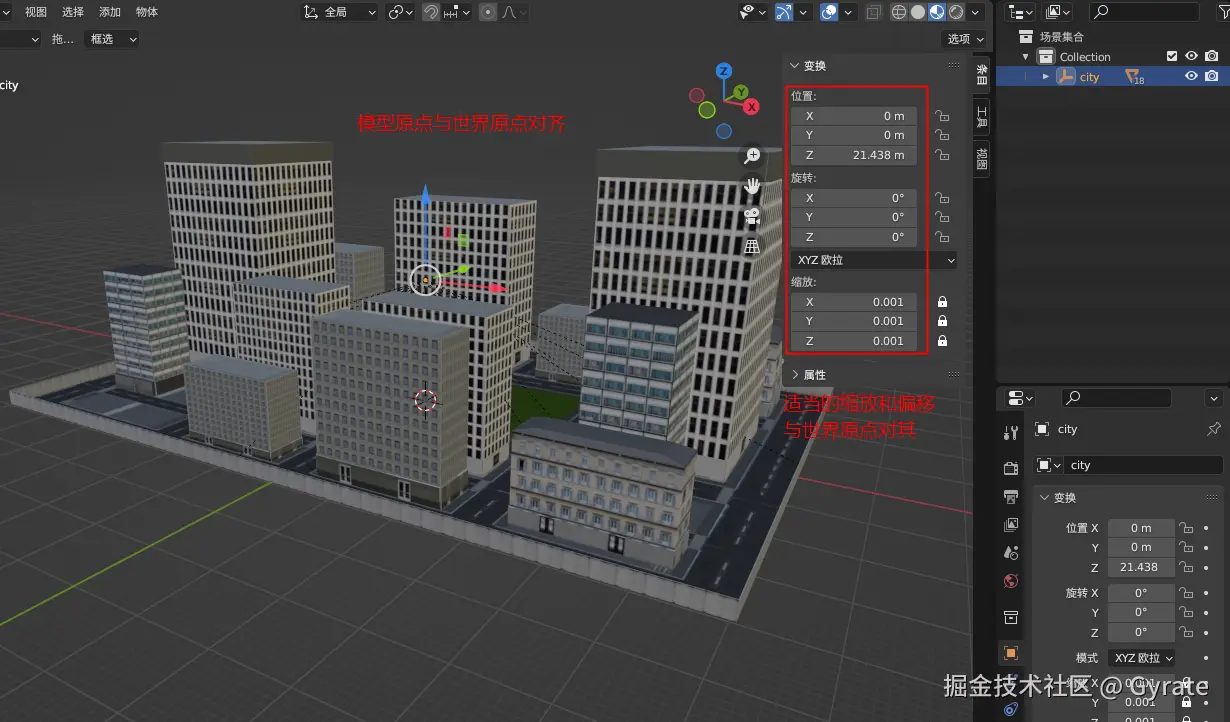Disable Collection in renders via camera icon

click(x=1212, y=56)
